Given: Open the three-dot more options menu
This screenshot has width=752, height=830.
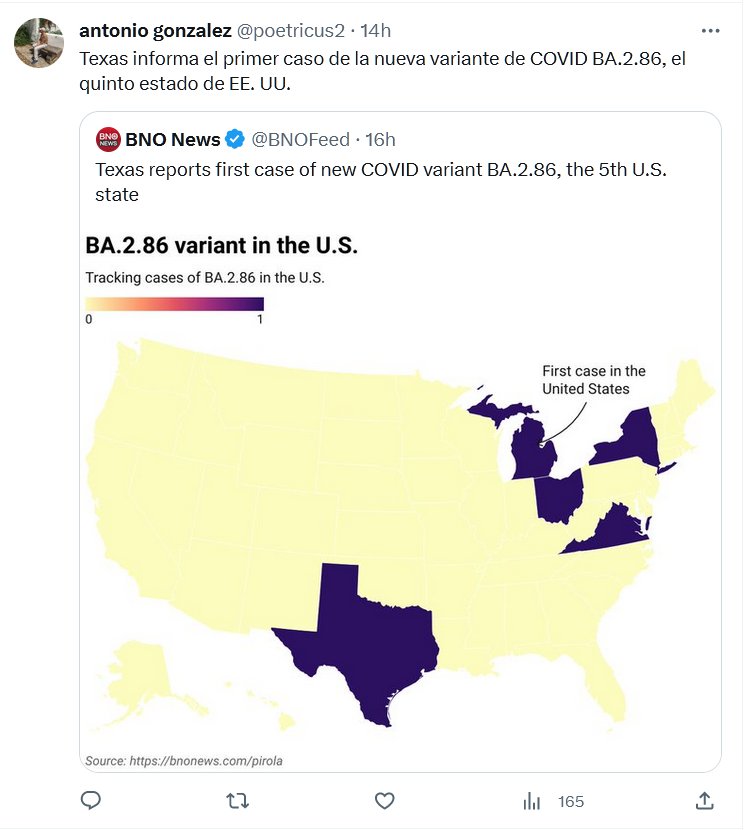Looking at the screenshot, I should 710,31.
